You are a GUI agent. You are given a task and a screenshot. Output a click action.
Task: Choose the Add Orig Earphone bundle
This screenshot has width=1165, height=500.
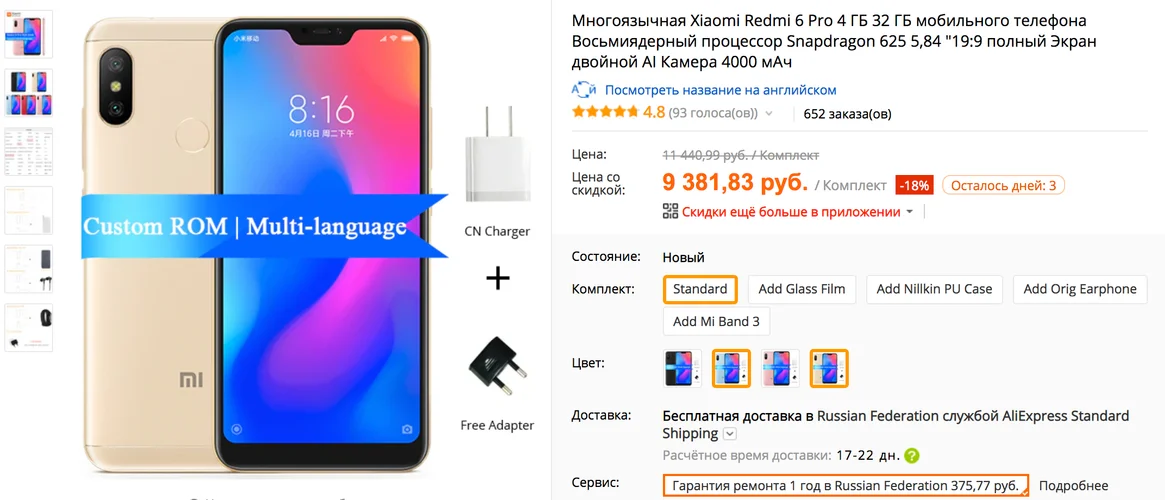point(1080,289)
